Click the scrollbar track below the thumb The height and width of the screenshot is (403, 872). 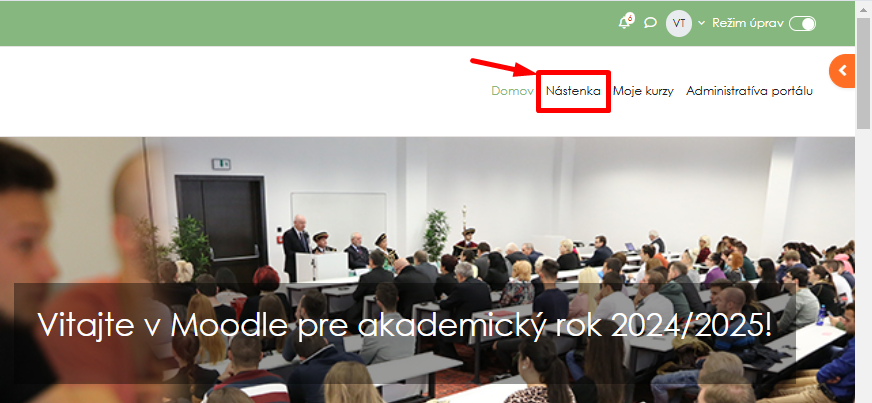pos(864,267)
